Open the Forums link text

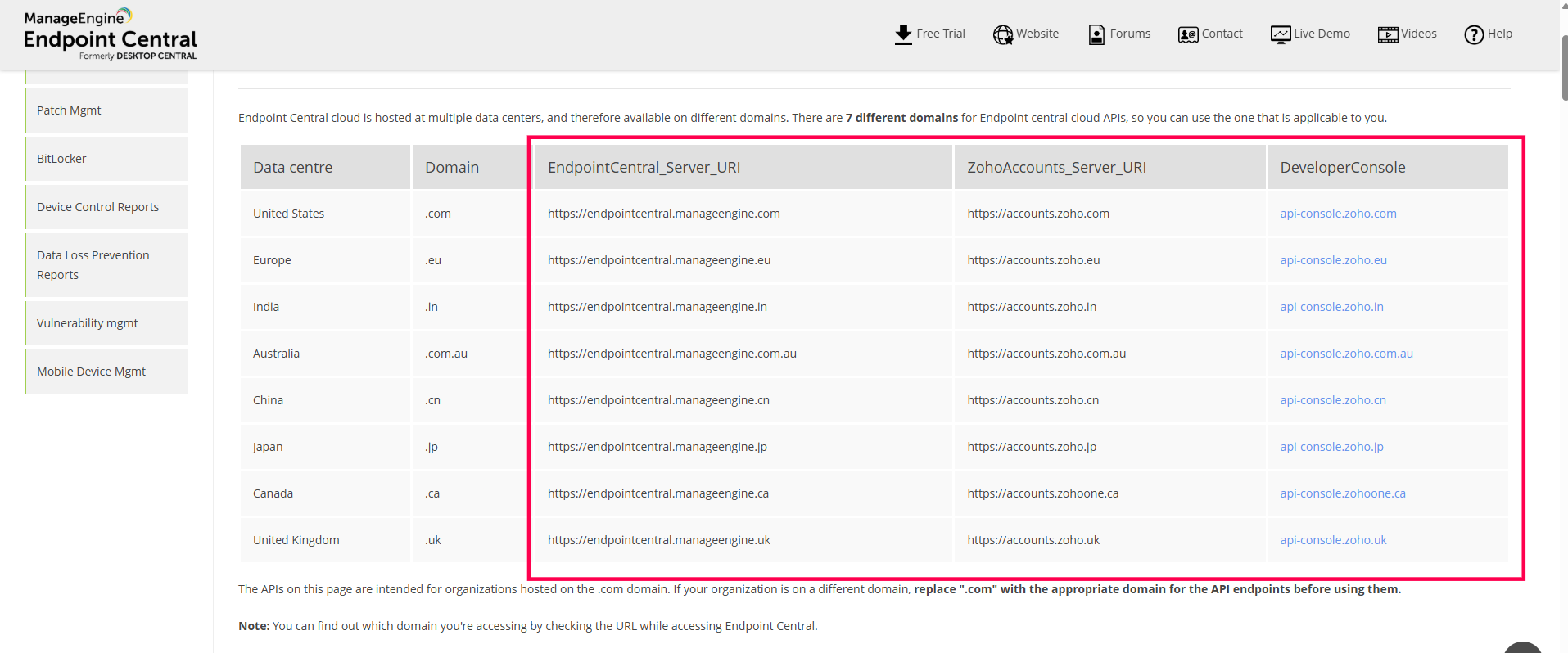pyautogui.click(x=1130, y=34)
